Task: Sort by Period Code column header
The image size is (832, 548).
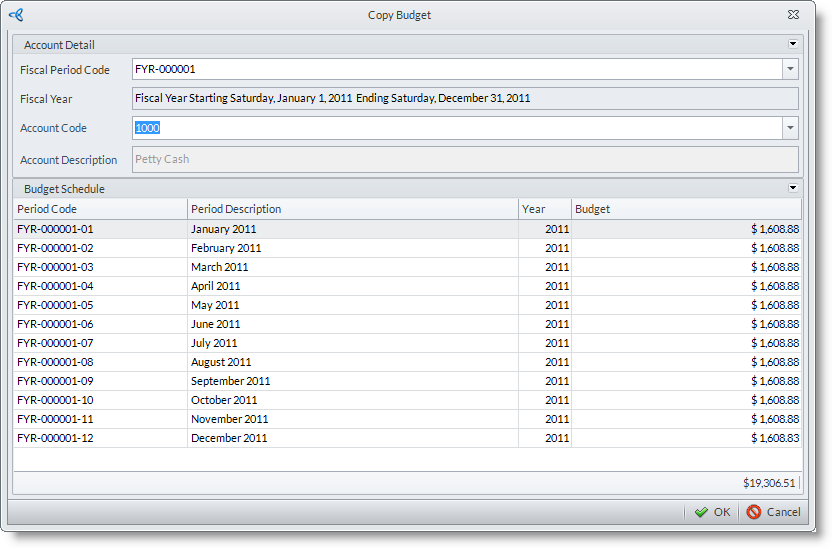Action: [100, 209]
